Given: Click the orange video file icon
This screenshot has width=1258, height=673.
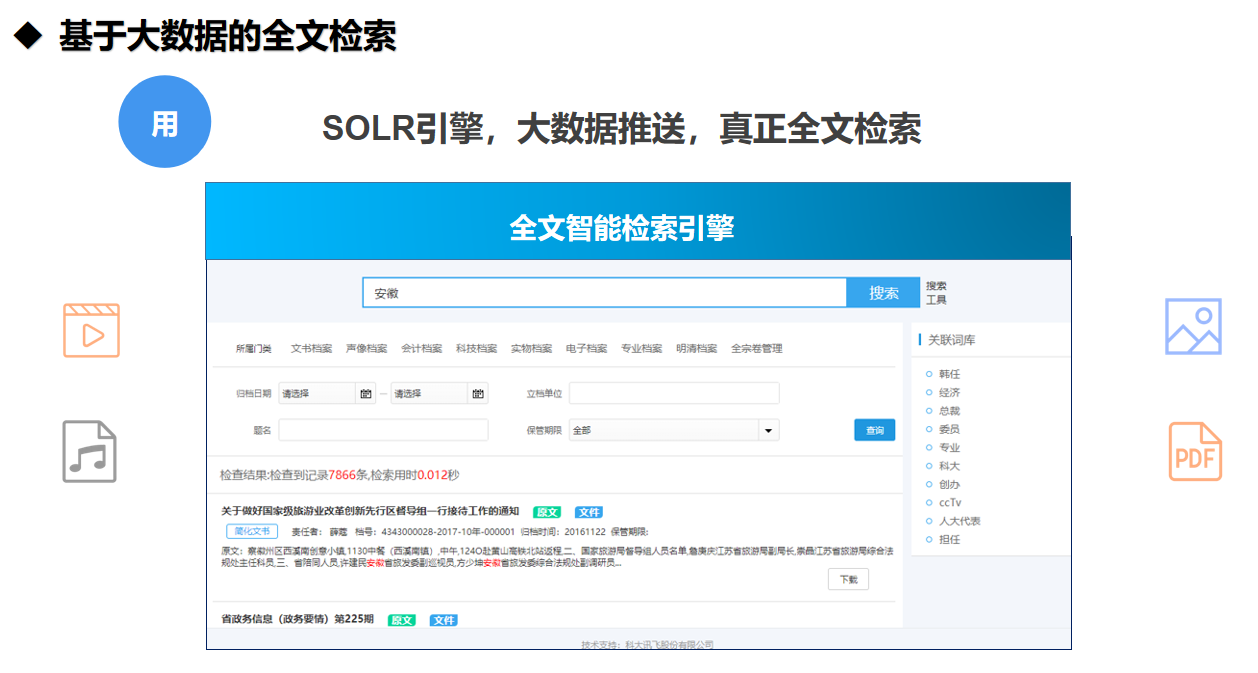Looking at the screenshot, I should pos(92,331).
